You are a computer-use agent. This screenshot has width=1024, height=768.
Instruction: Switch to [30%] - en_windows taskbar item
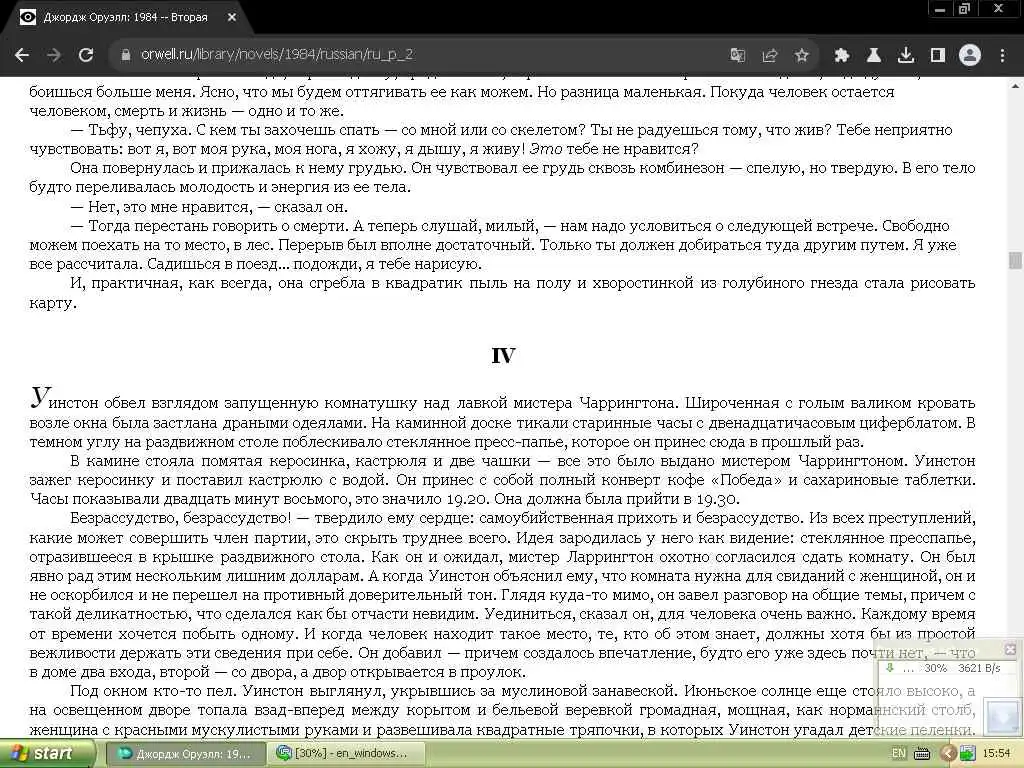coord(345,754)
